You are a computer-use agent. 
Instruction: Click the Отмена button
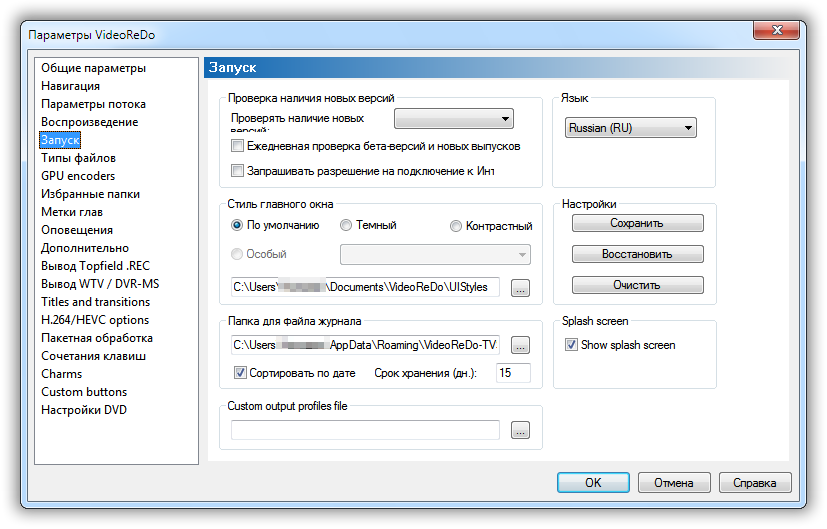pyautogui.click(x=674, y=483)
